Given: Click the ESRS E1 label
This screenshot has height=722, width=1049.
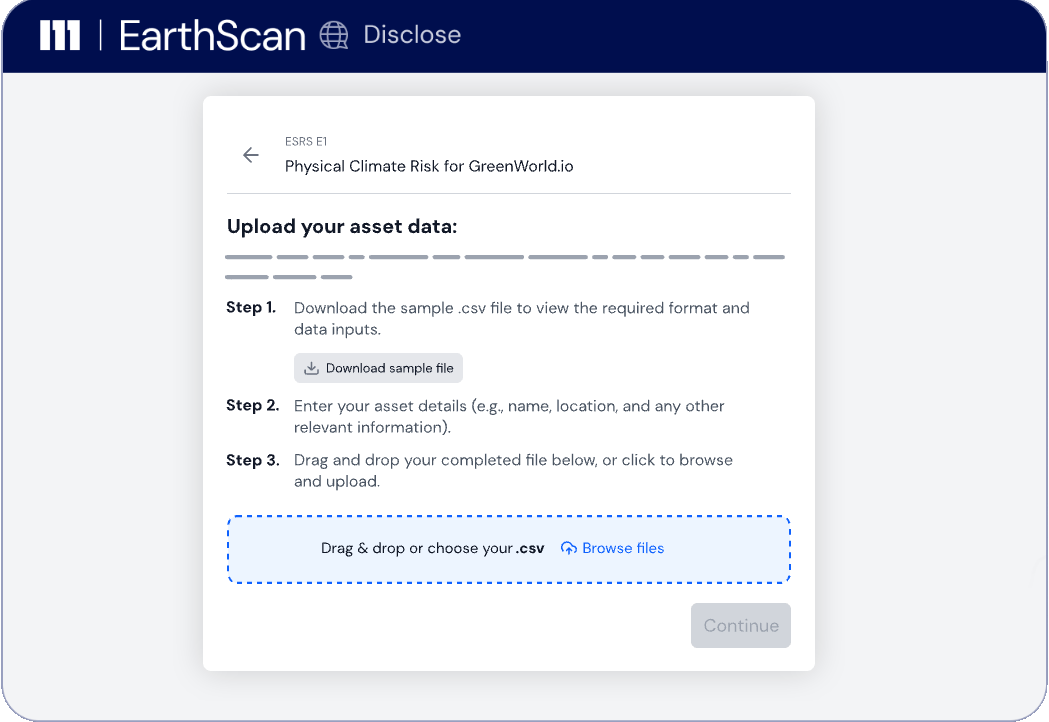Looking at the screenshot, I should click(x=306, y=141).
